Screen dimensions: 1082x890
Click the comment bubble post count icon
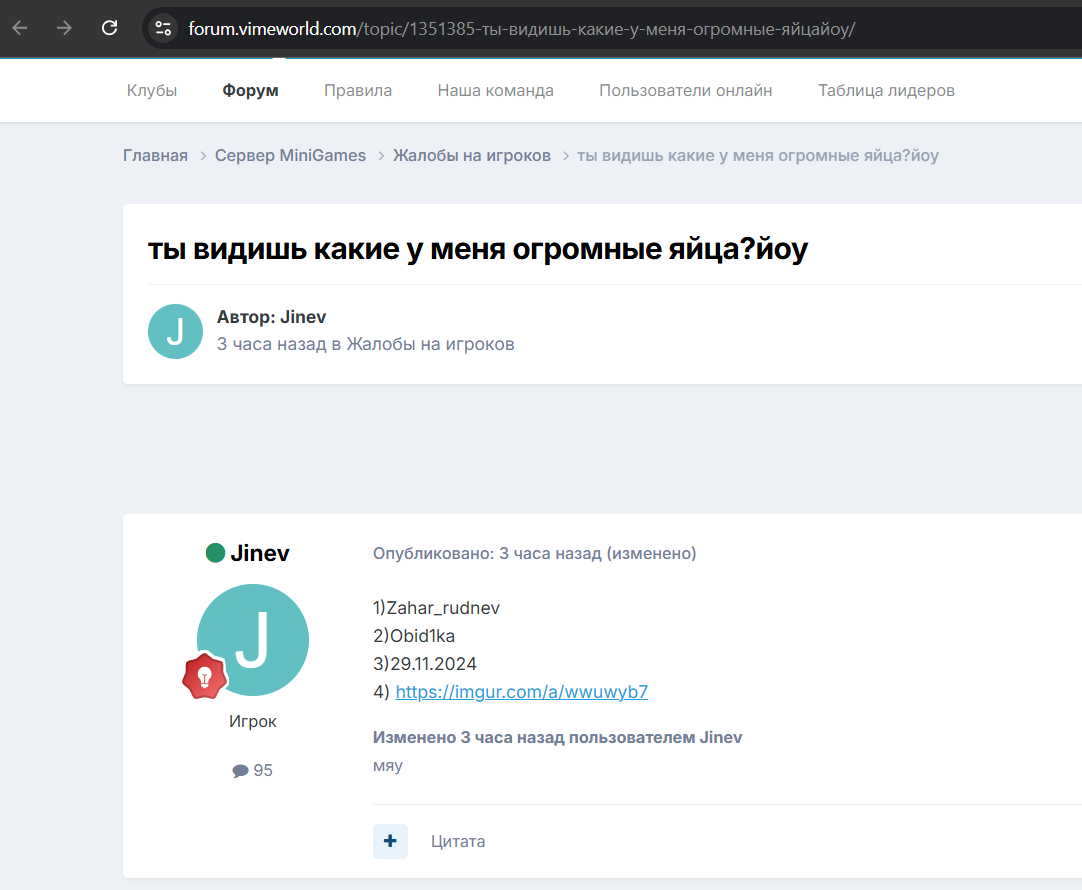240,771
